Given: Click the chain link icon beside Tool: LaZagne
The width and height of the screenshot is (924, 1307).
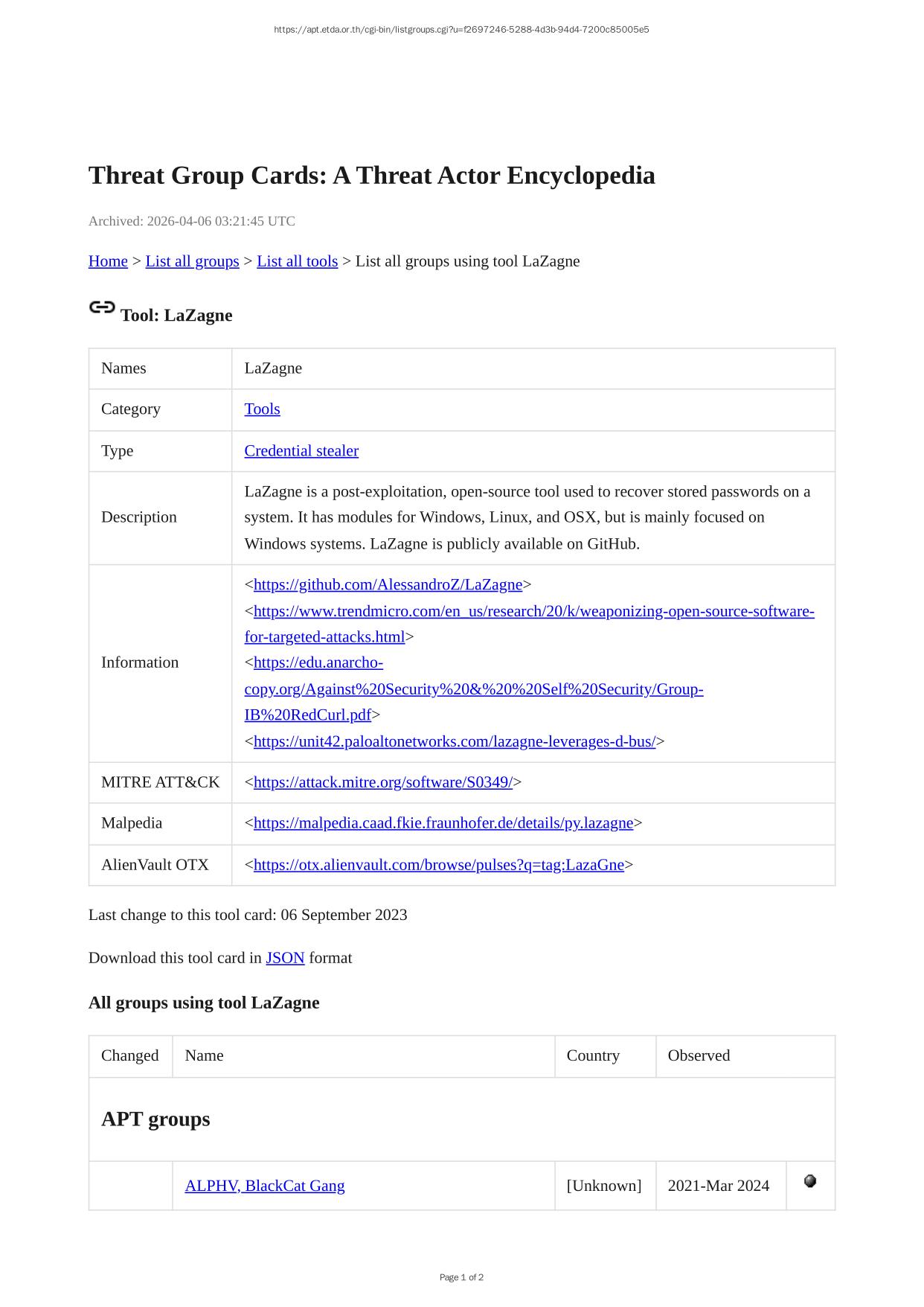Looking at the screenshot, I should pyautogui.click(x=102, y=307).
